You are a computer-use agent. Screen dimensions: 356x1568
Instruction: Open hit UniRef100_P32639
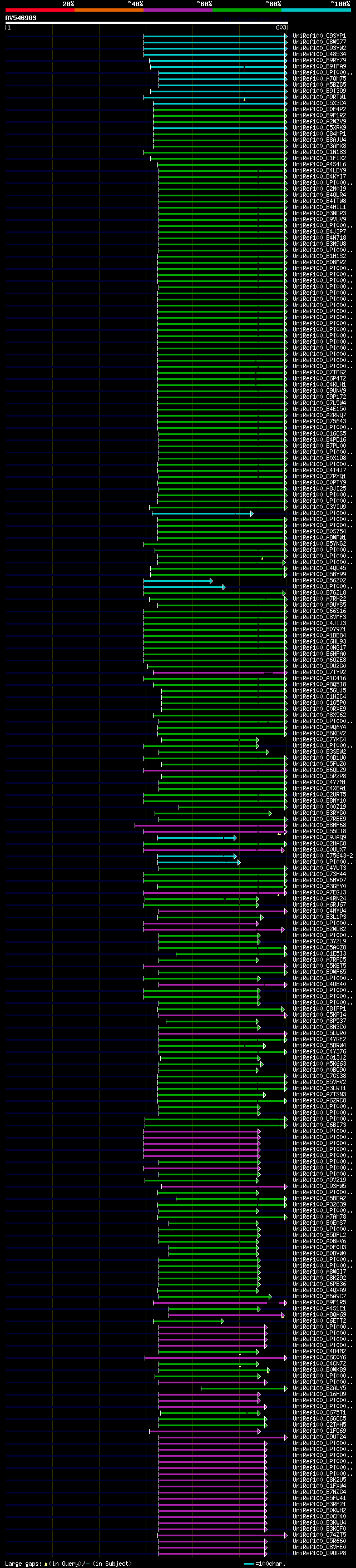(319, 1205)
